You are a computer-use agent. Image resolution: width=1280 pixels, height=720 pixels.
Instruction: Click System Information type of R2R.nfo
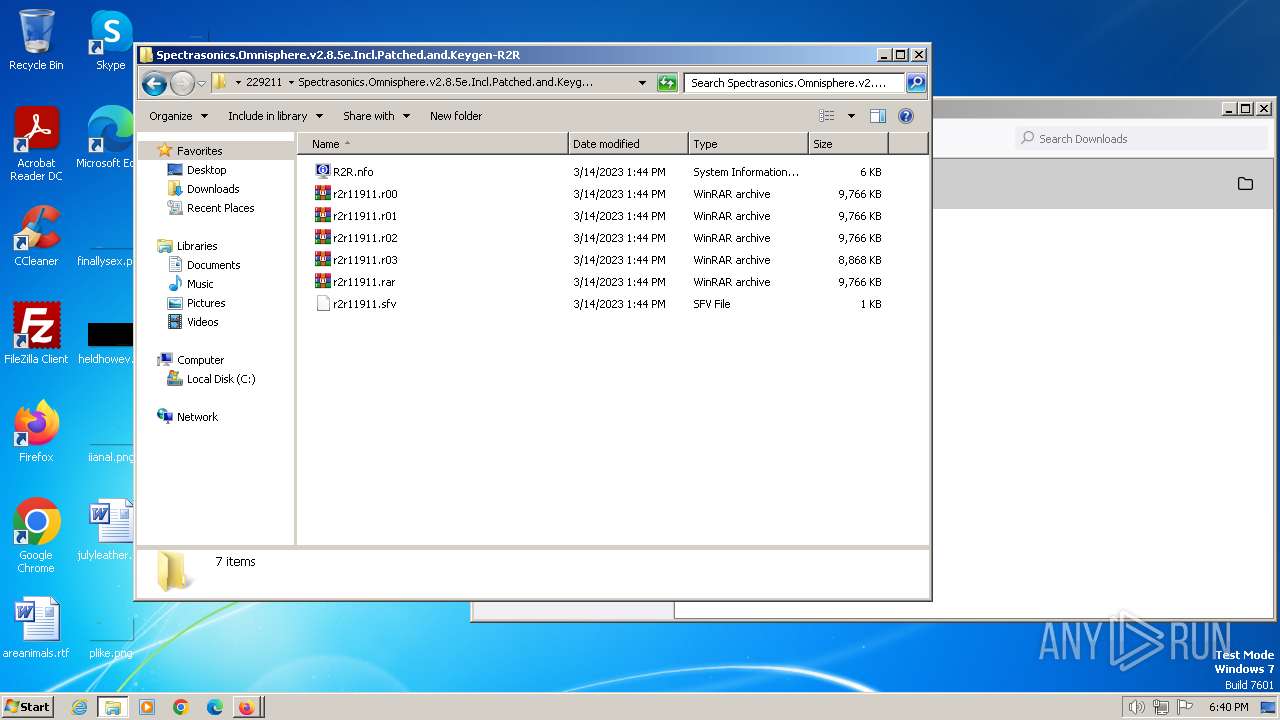click(746, 172)
